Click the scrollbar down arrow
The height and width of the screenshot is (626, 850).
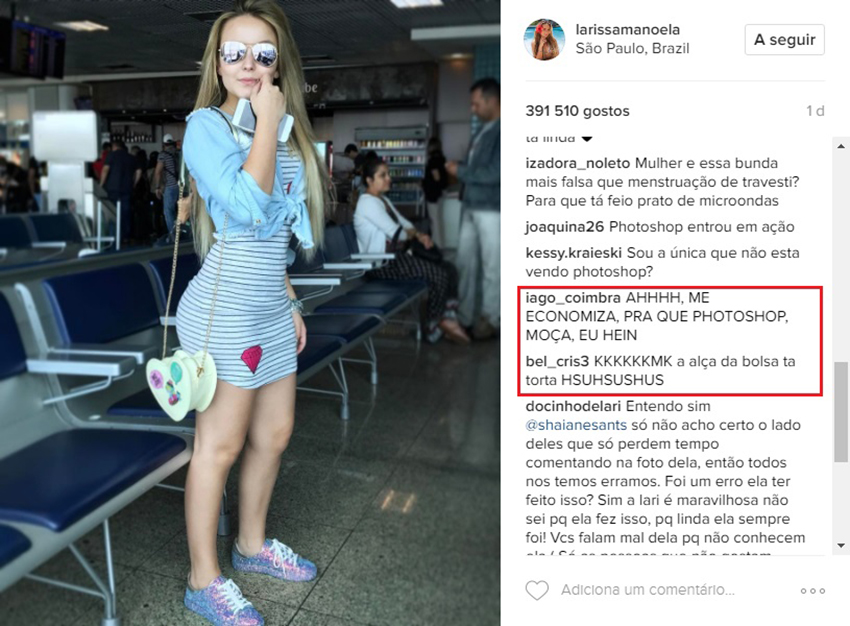[841, 545]
